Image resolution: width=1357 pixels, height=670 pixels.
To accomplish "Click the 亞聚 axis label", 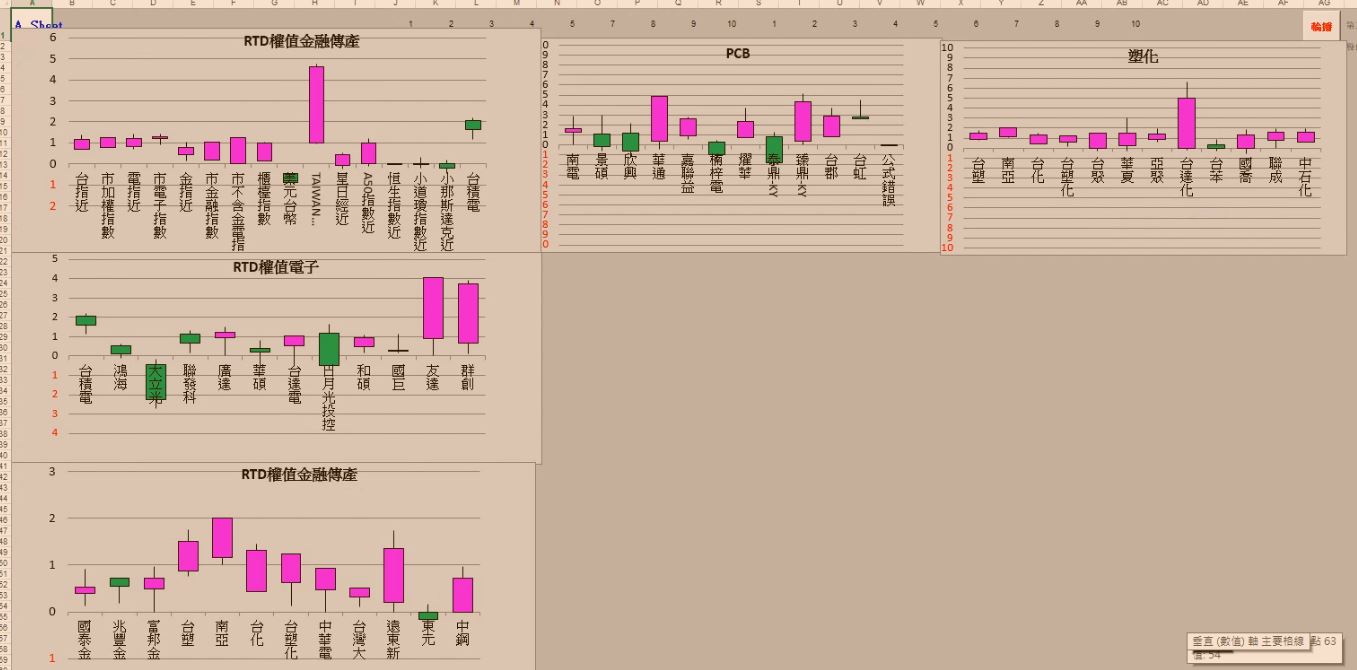I will tap(1157, 170).
